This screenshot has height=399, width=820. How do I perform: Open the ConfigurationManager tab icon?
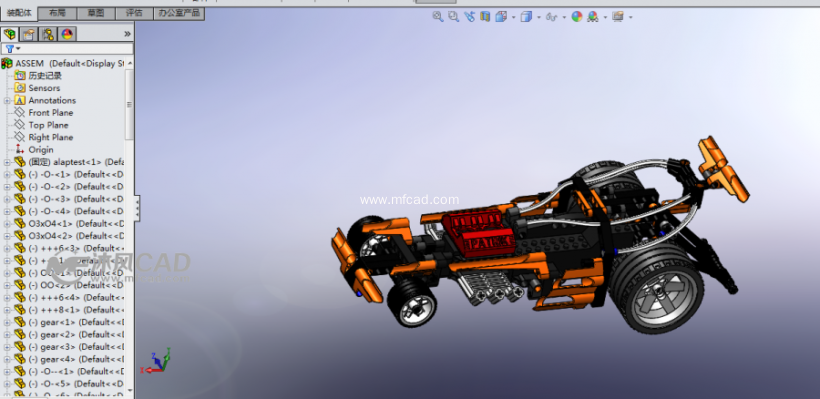48,34
